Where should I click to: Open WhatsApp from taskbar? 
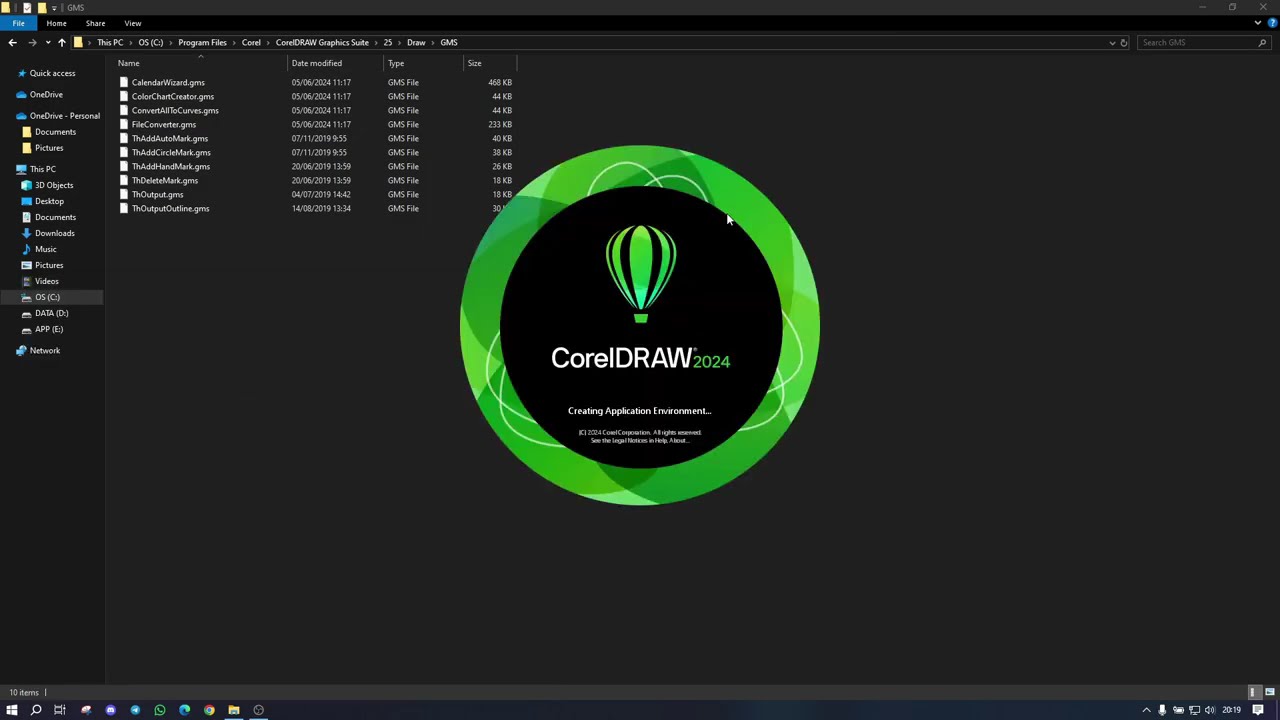160,710
